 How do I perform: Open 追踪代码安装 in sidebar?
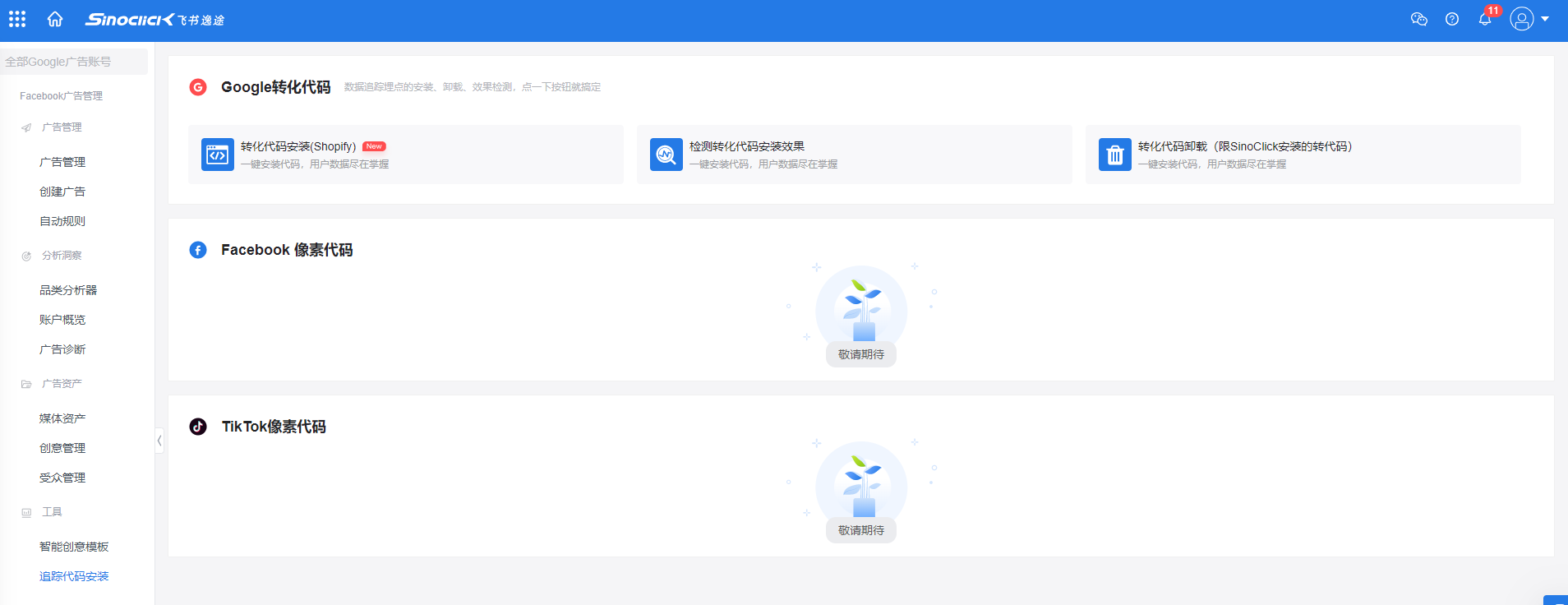coord(74,576)
